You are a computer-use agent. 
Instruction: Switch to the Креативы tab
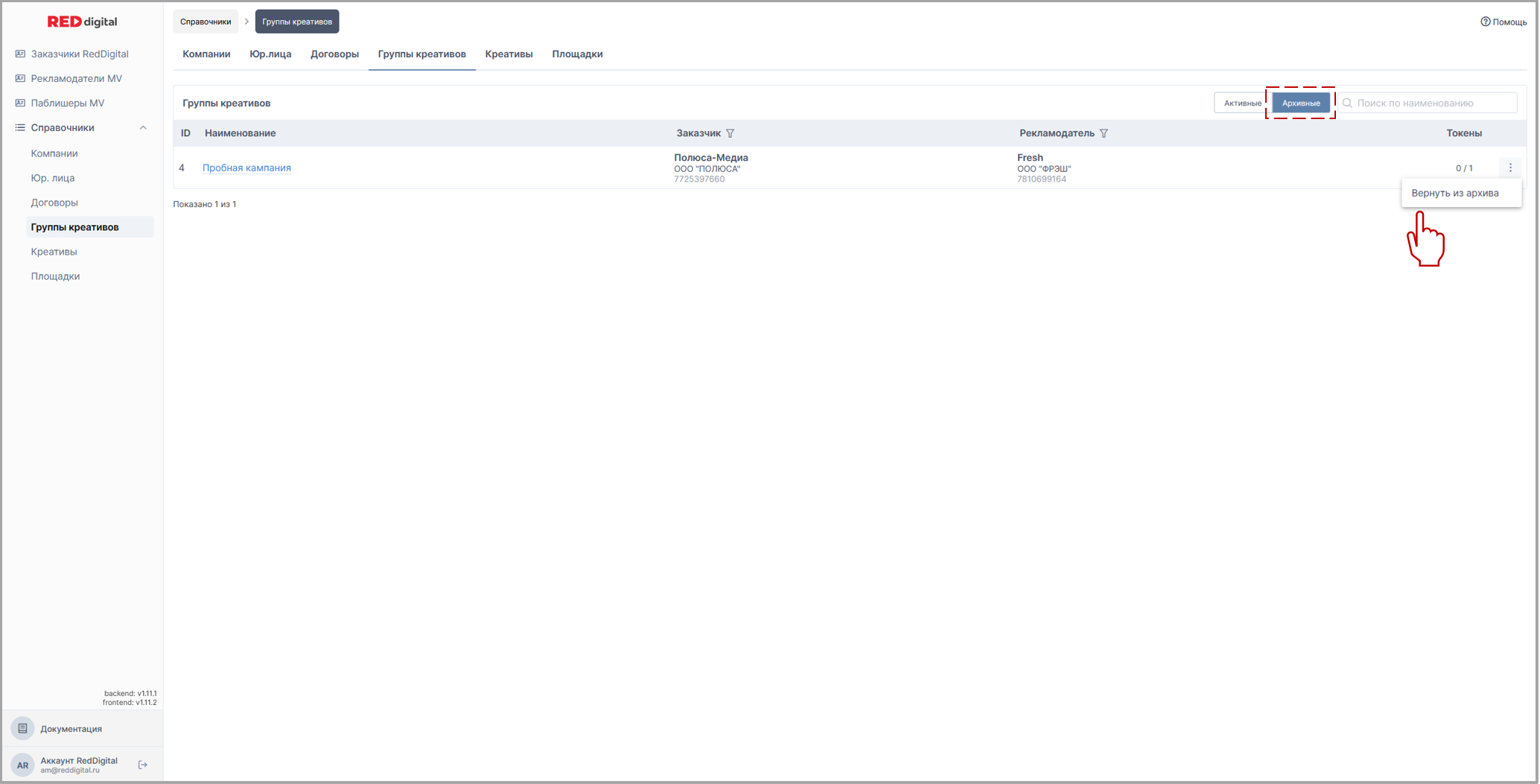coord(509,54)
